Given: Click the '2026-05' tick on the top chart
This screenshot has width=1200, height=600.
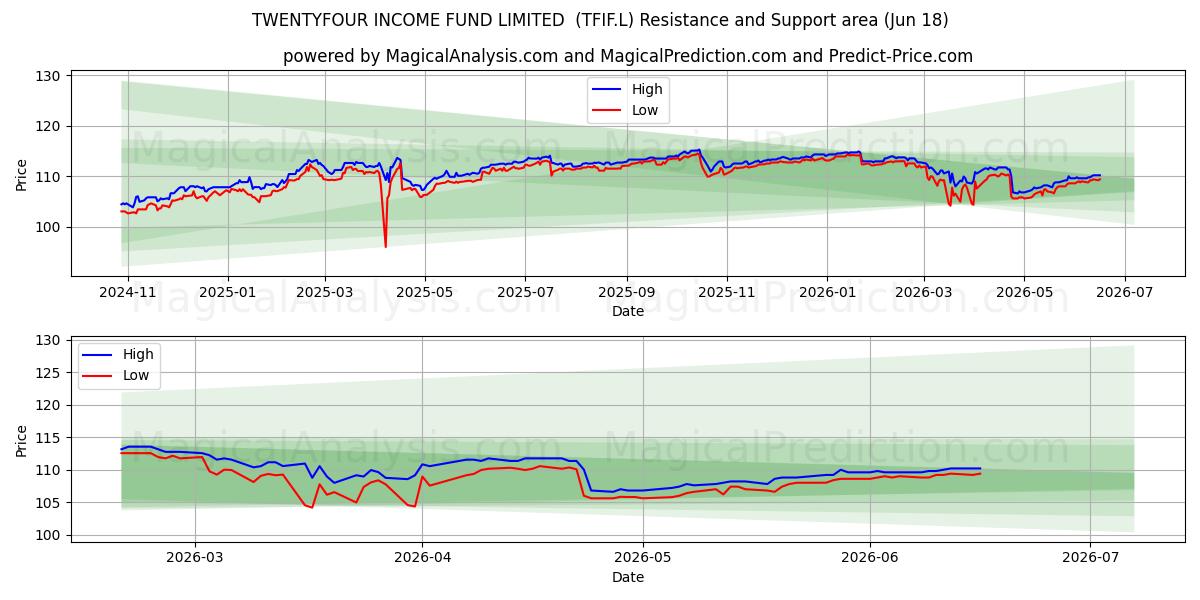Looking at the screenshot, I should 1023,292.
